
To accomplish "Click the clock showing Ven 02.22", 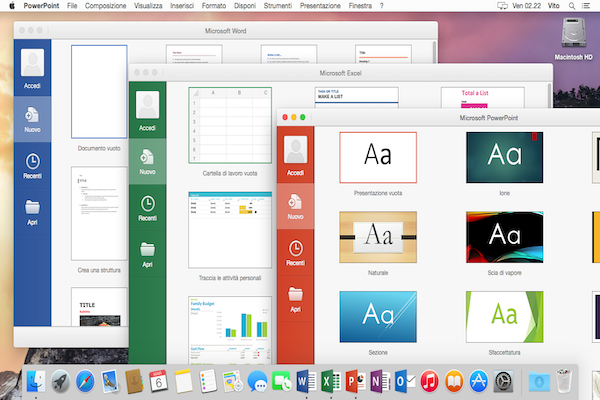I will [x=527, y=6].
